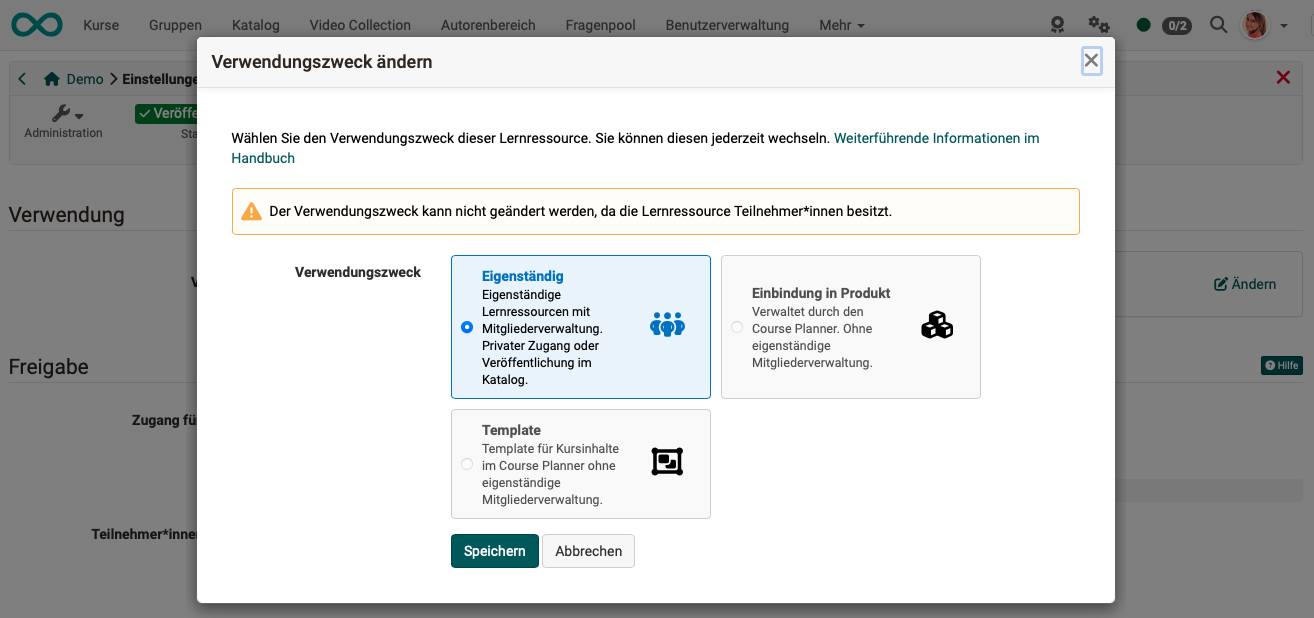Open the Handbuch information link
This screenshot has width=1314, height=618.
(x=263, y=158)
